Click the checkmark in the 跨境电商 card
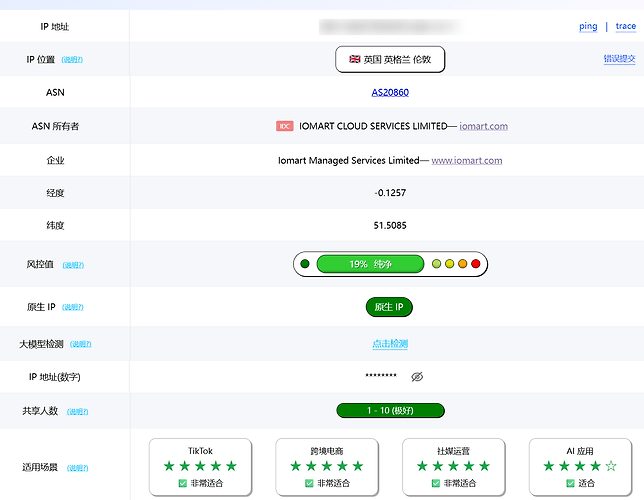The image size is (644, 500). 309,484
